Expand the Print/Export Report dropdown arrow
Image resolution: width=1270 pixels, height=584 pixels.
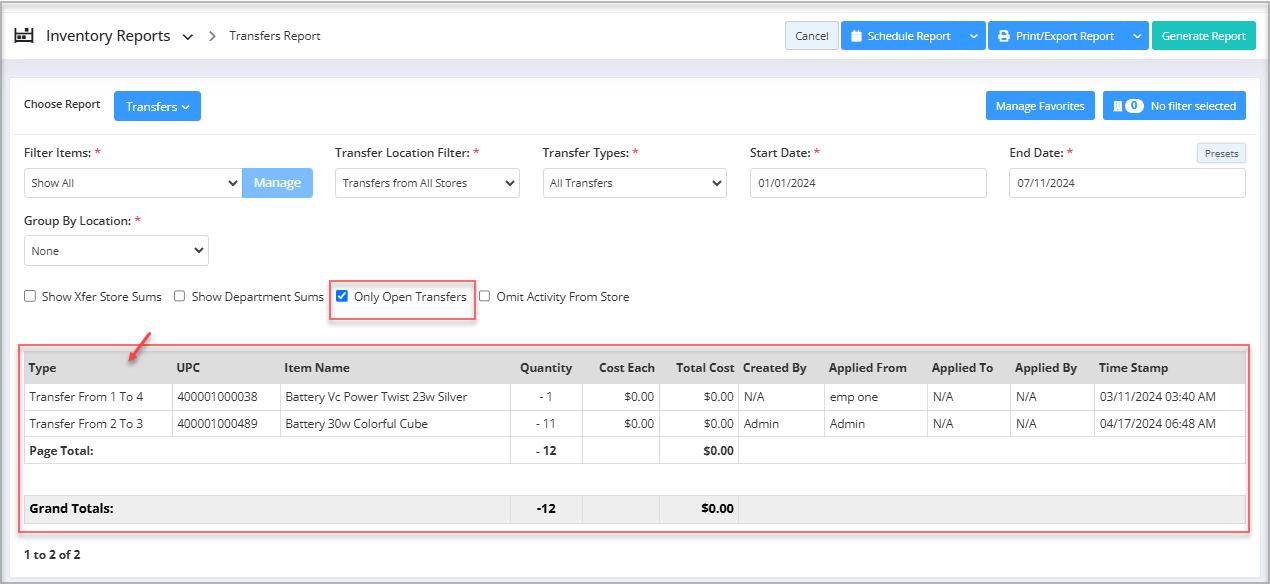coord(1138,36)
